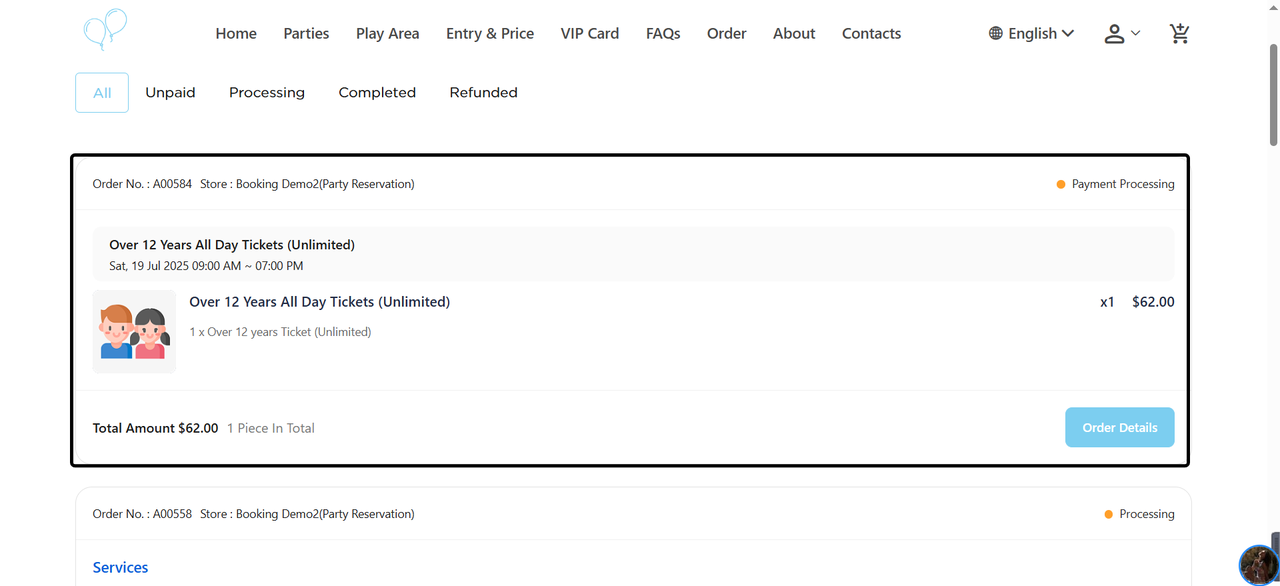Expand the account menu chevron
The height and width of the screenshot is (586, 1280).
pos(1136,33)
